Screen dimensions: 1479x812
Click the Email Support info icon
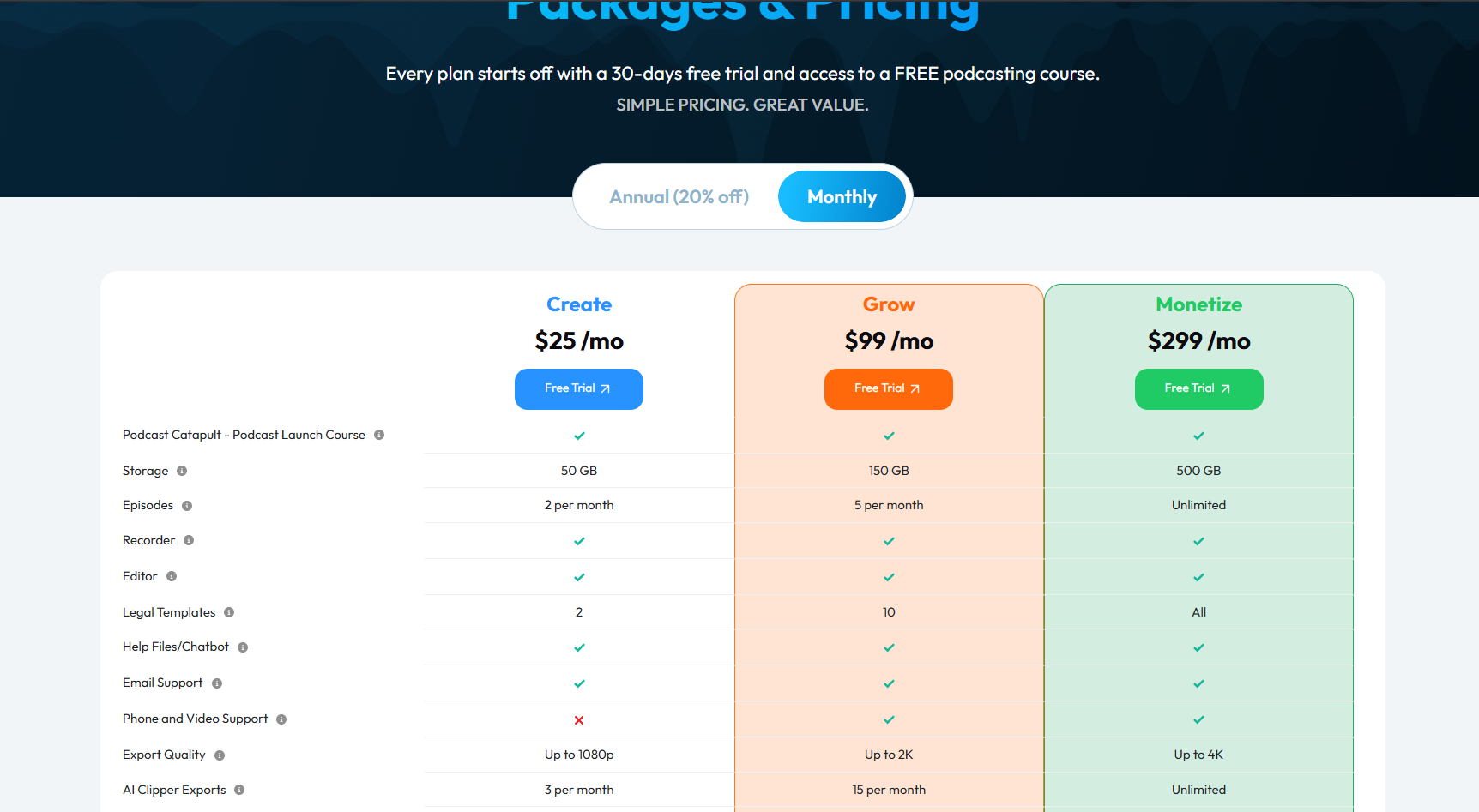tap(217, 683)
